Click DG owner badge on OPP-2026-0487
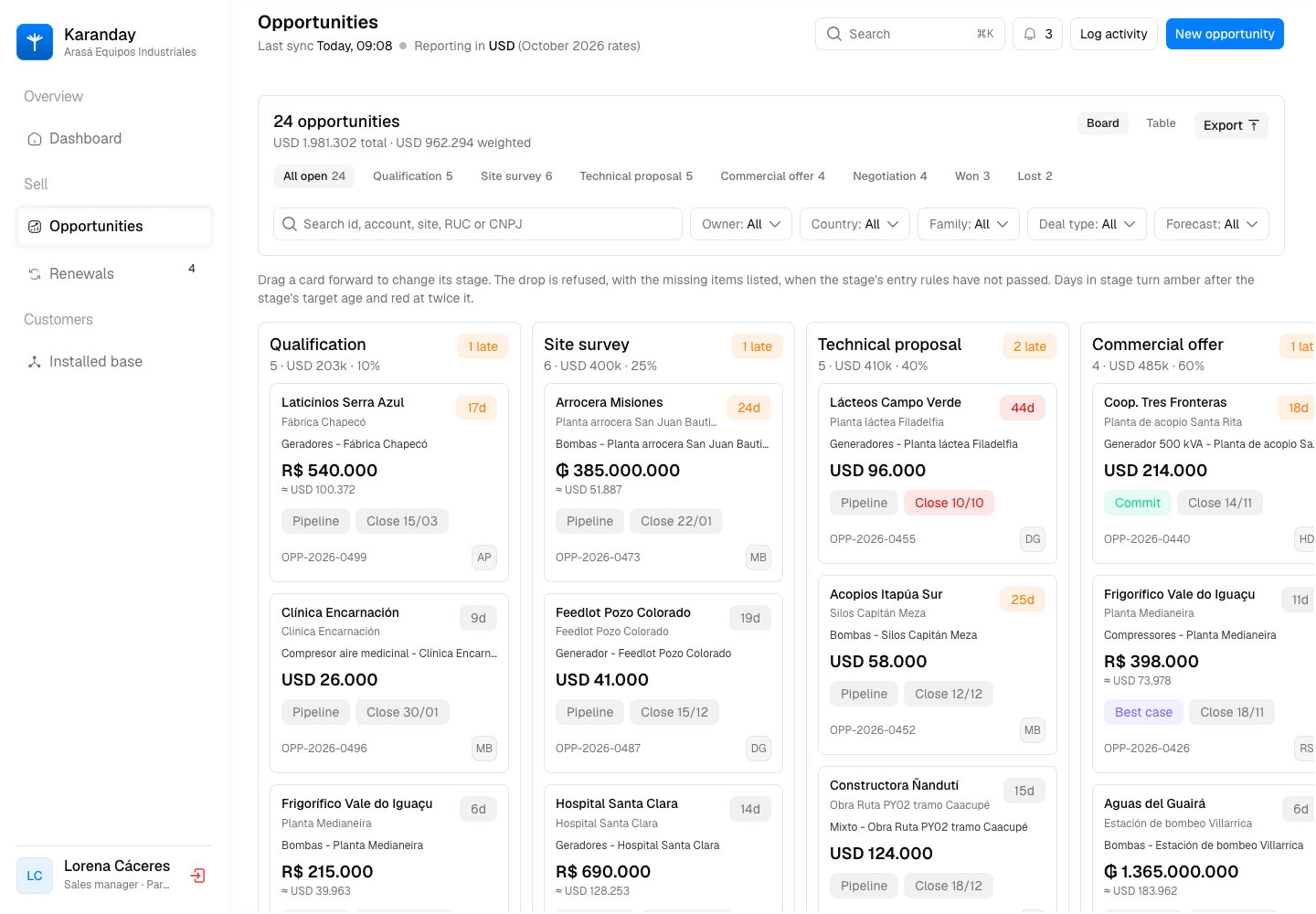Viewport: 1316px width, 914px height. click(759, 749)
